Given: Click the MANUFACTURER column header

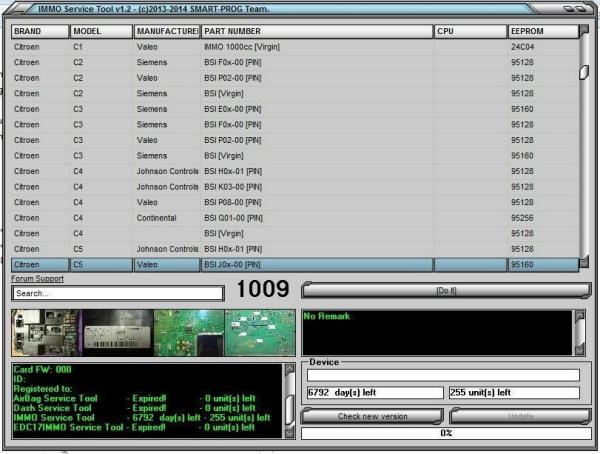Looking at the screenshot, I should [x=167, y=31].
